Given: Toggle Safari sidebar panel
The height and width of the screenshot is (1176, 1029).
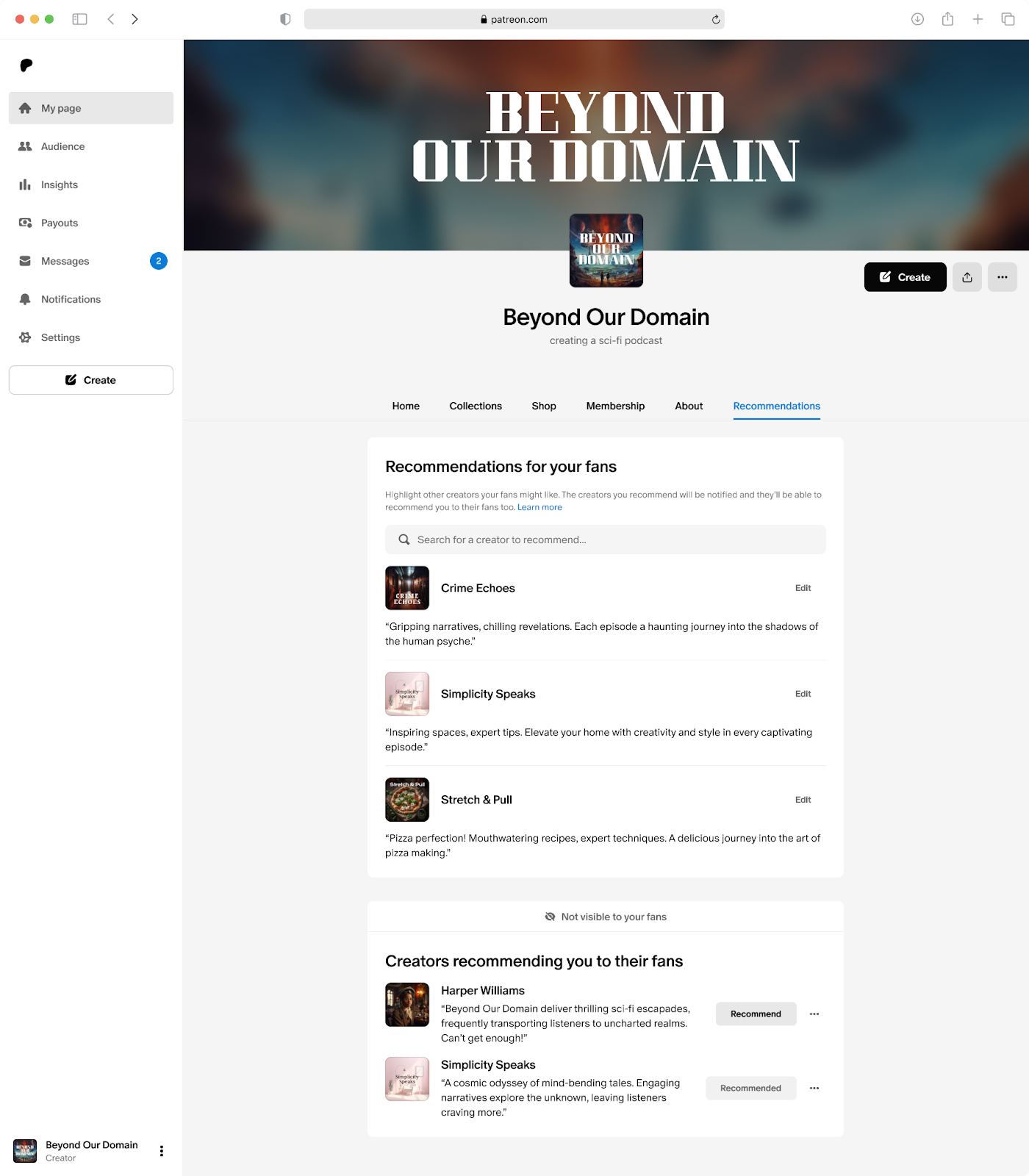Looking at the screenshot, I should click(79, 19).
